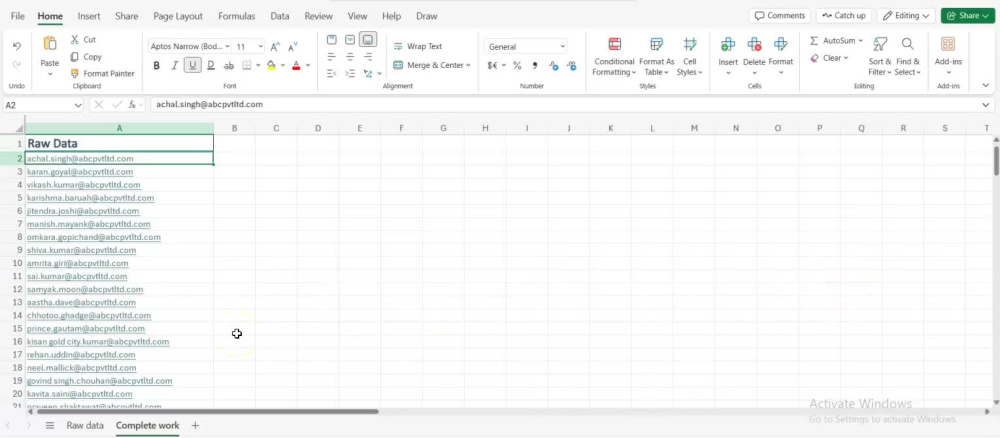Increase decimal places

pos(554,65)
